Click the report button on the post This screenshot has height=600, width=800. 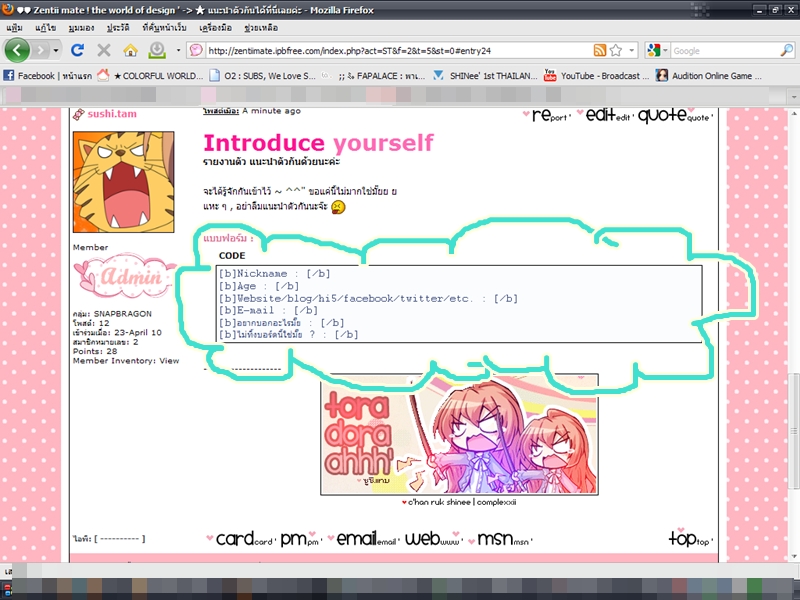(546, 116)
